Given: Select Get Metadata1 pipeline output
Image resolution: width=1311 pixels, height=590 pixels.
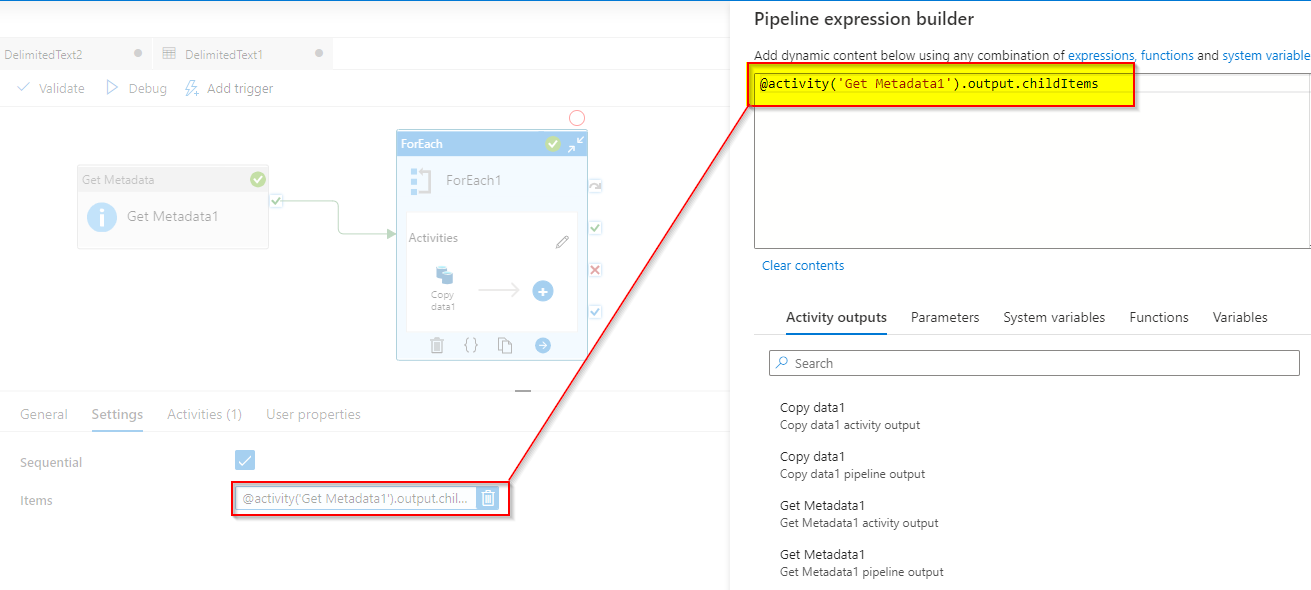Looking at the screenshot, I should (x=862, y=563).
